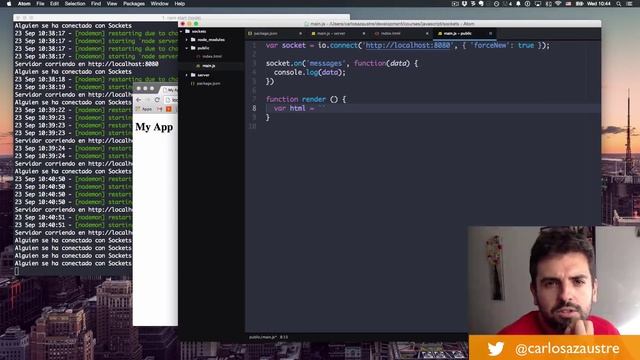The image size is (640, 360).
Task: Select the node_modules folder in tree
Action: (x=211, y=40)
